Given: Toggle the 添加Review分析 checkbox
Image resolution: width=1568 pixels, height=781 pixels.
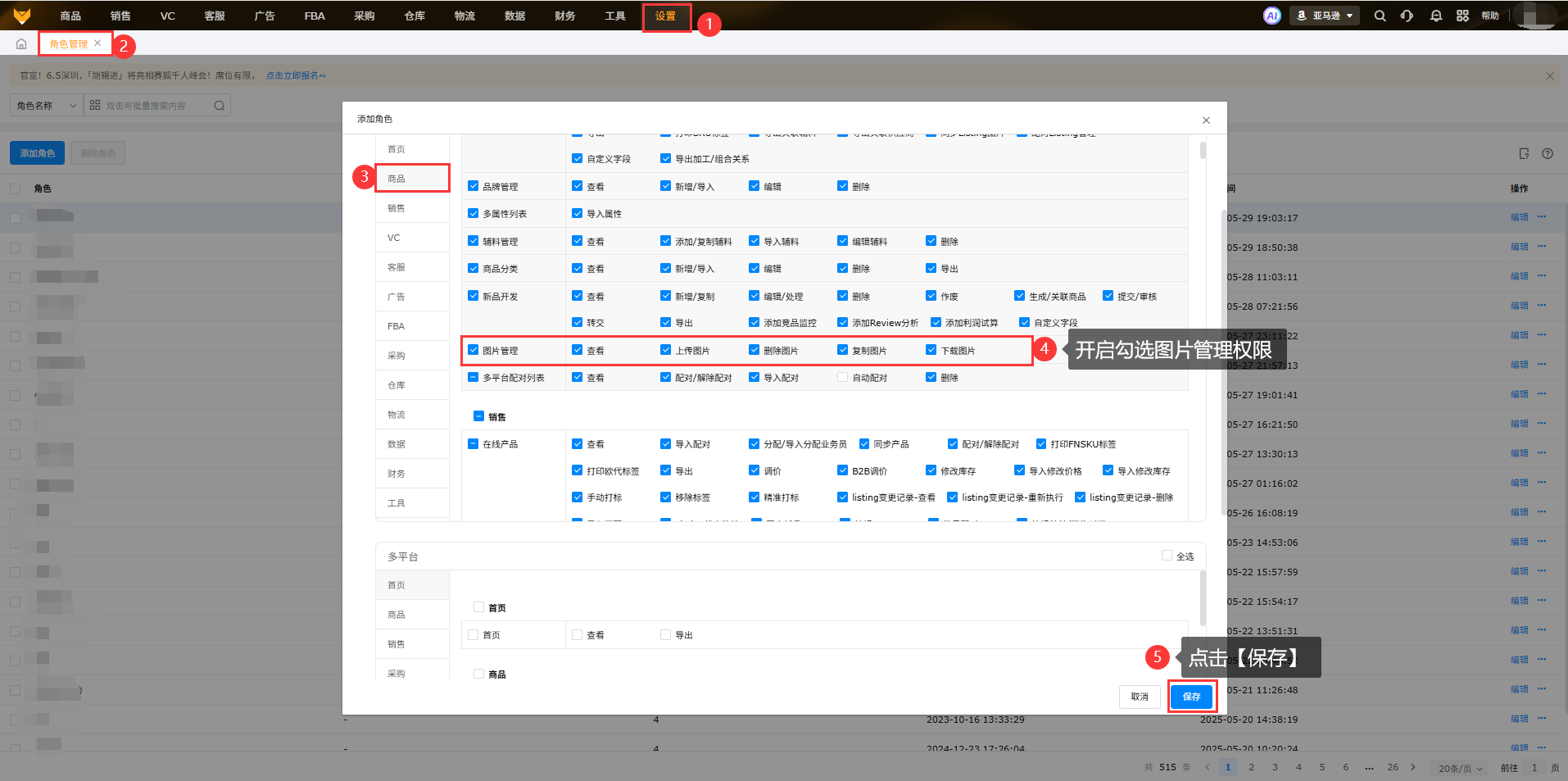Looking at the screenshot, I should [x=842, y=322].
